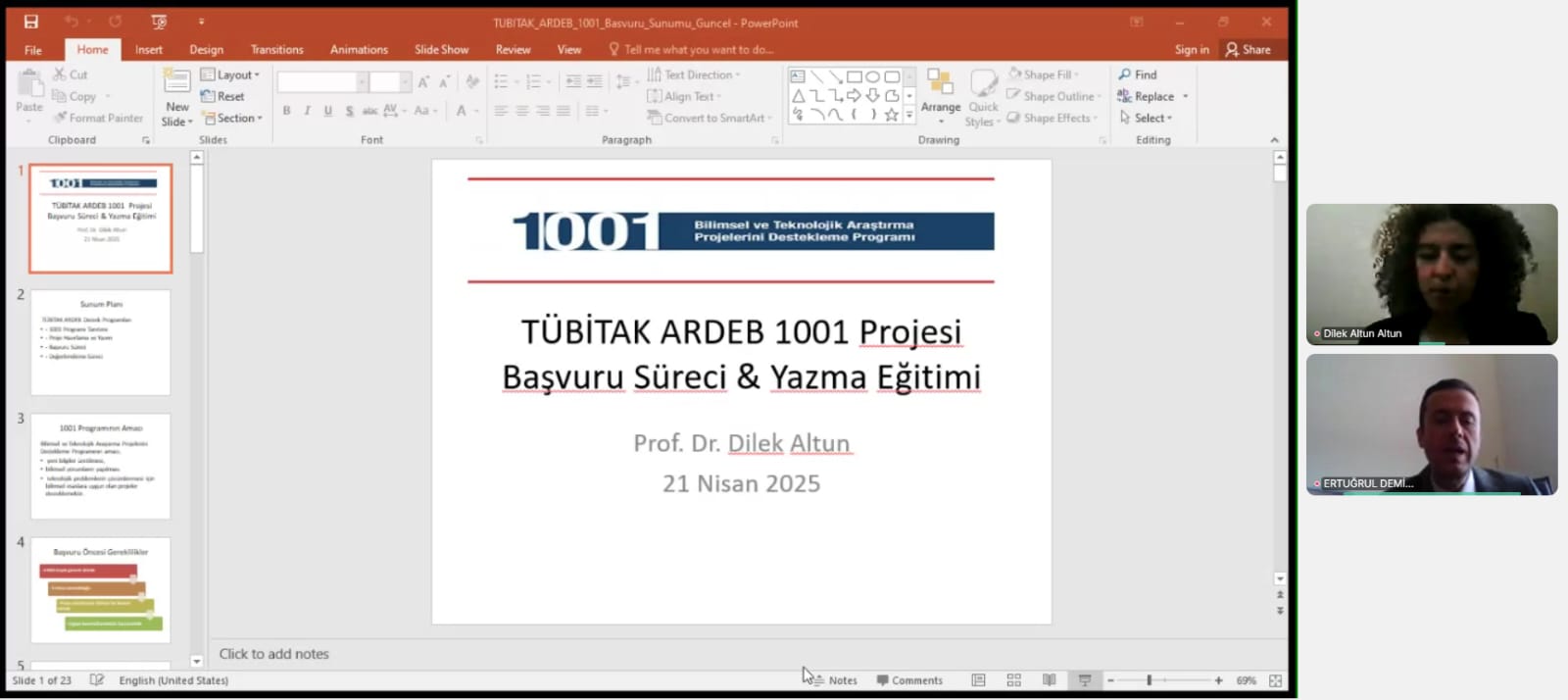Open the font size combo box
This screenshot has height=700, width=1568.
point(390,82)
